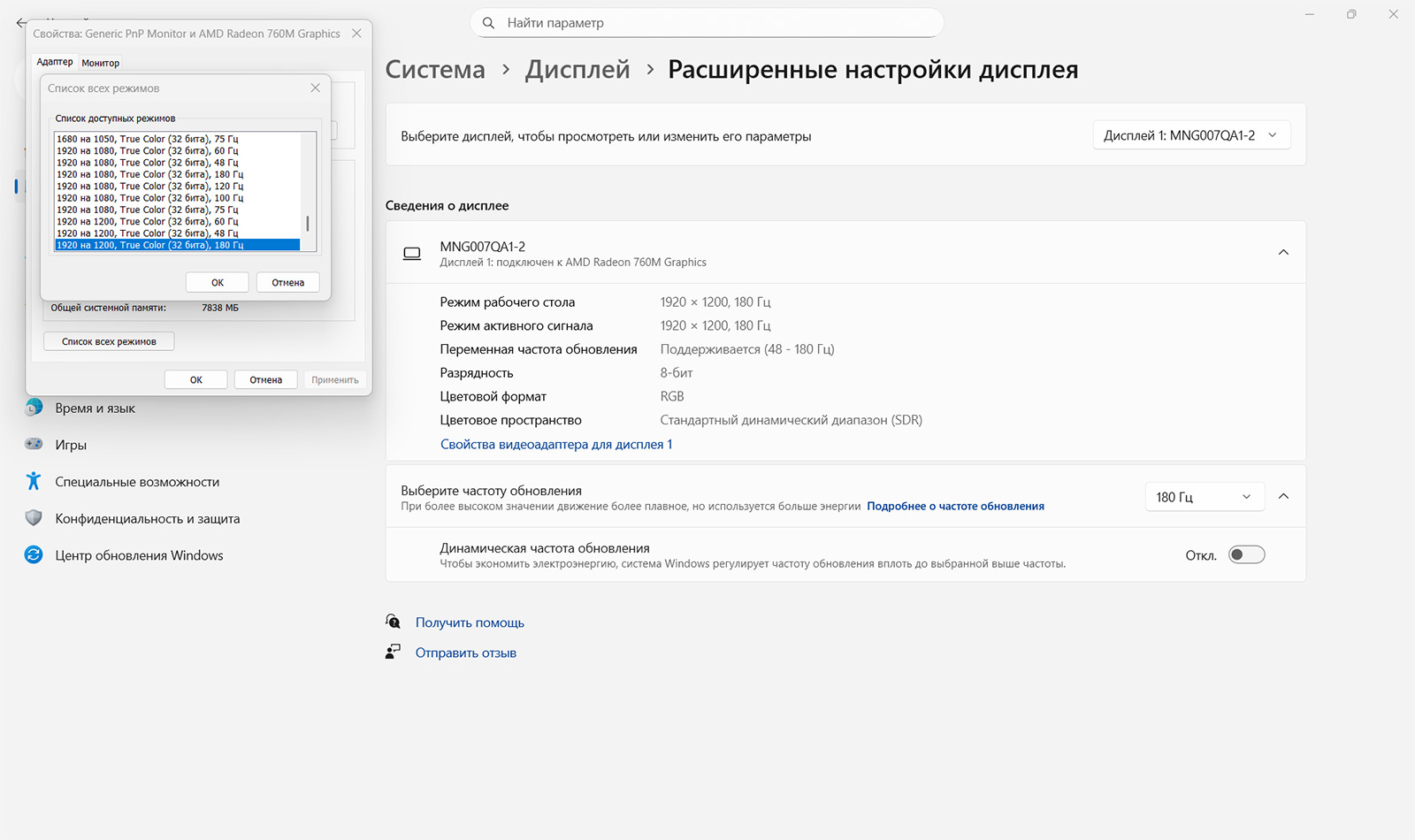The image size is (1415, 840).
Task: Collapse the MNG007QA1-2 display info section
Action: click(x=1283, y=253)
